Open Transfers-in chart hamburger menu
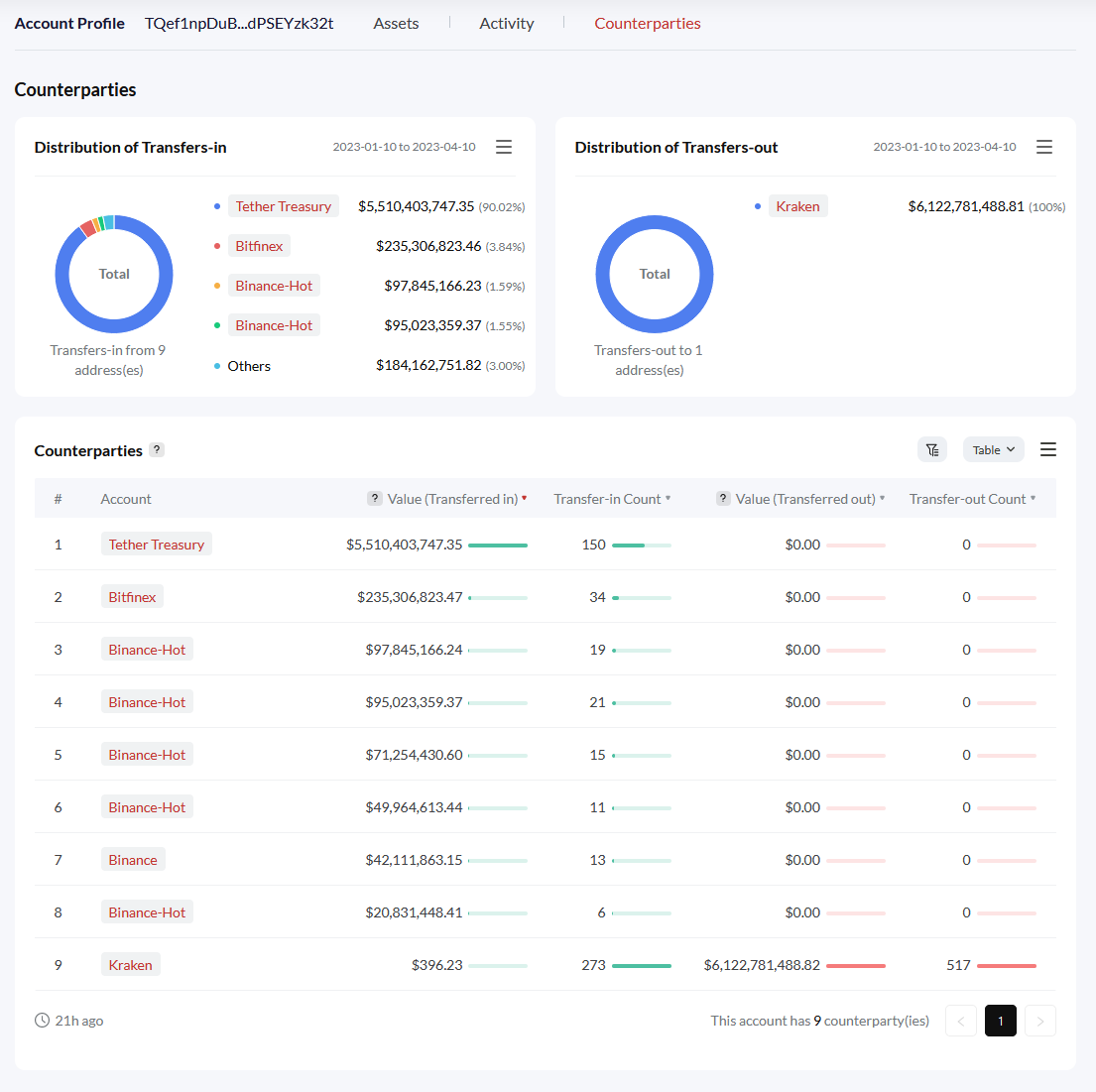 503,147
